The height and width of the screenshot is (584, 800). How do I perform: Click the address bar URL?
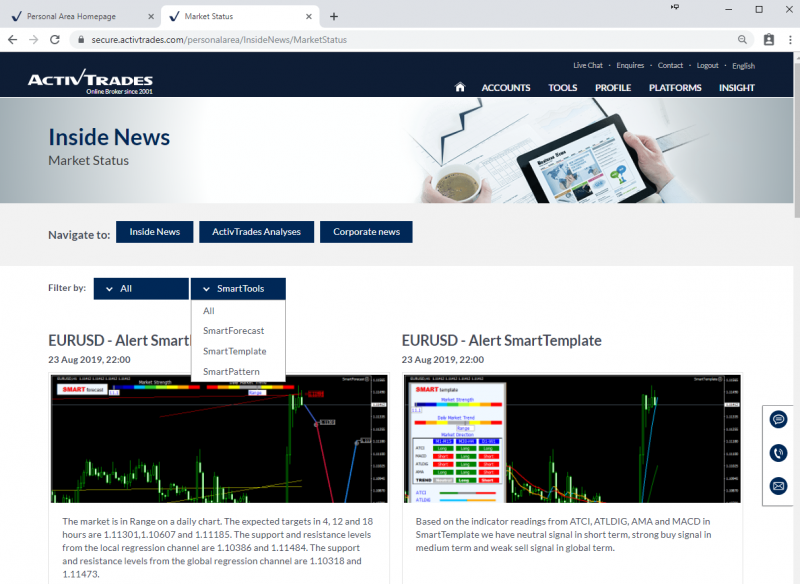click(219, 40)
